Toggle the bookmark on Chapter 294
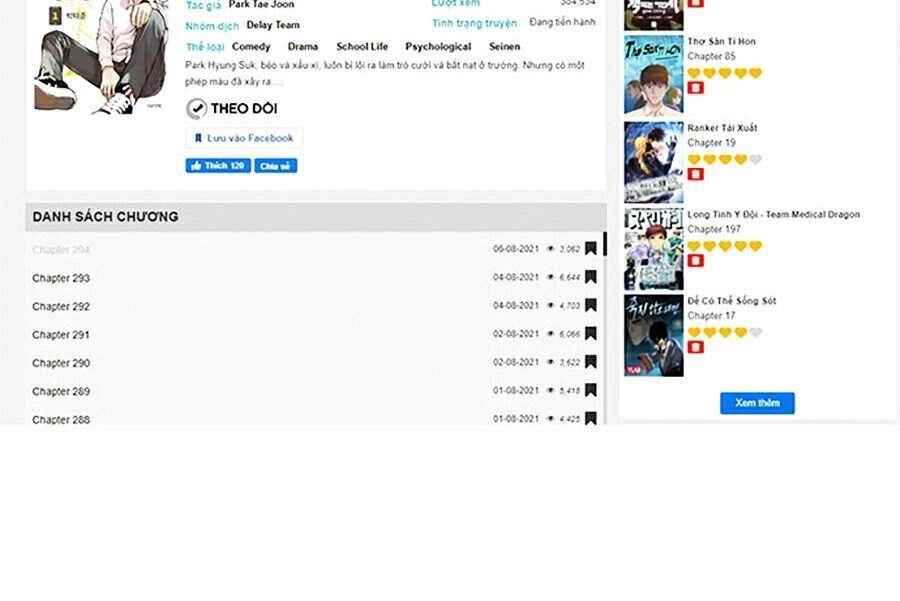Image resolution: width=900 pixels, height=601 pixels. 591,248
